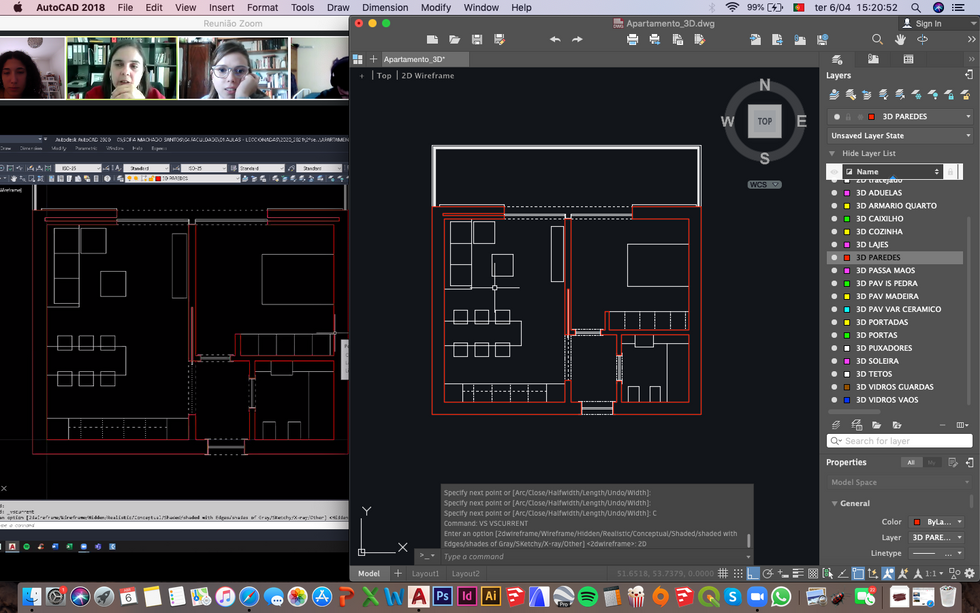Click the New Layer Group folder icon

coord(876,425)
